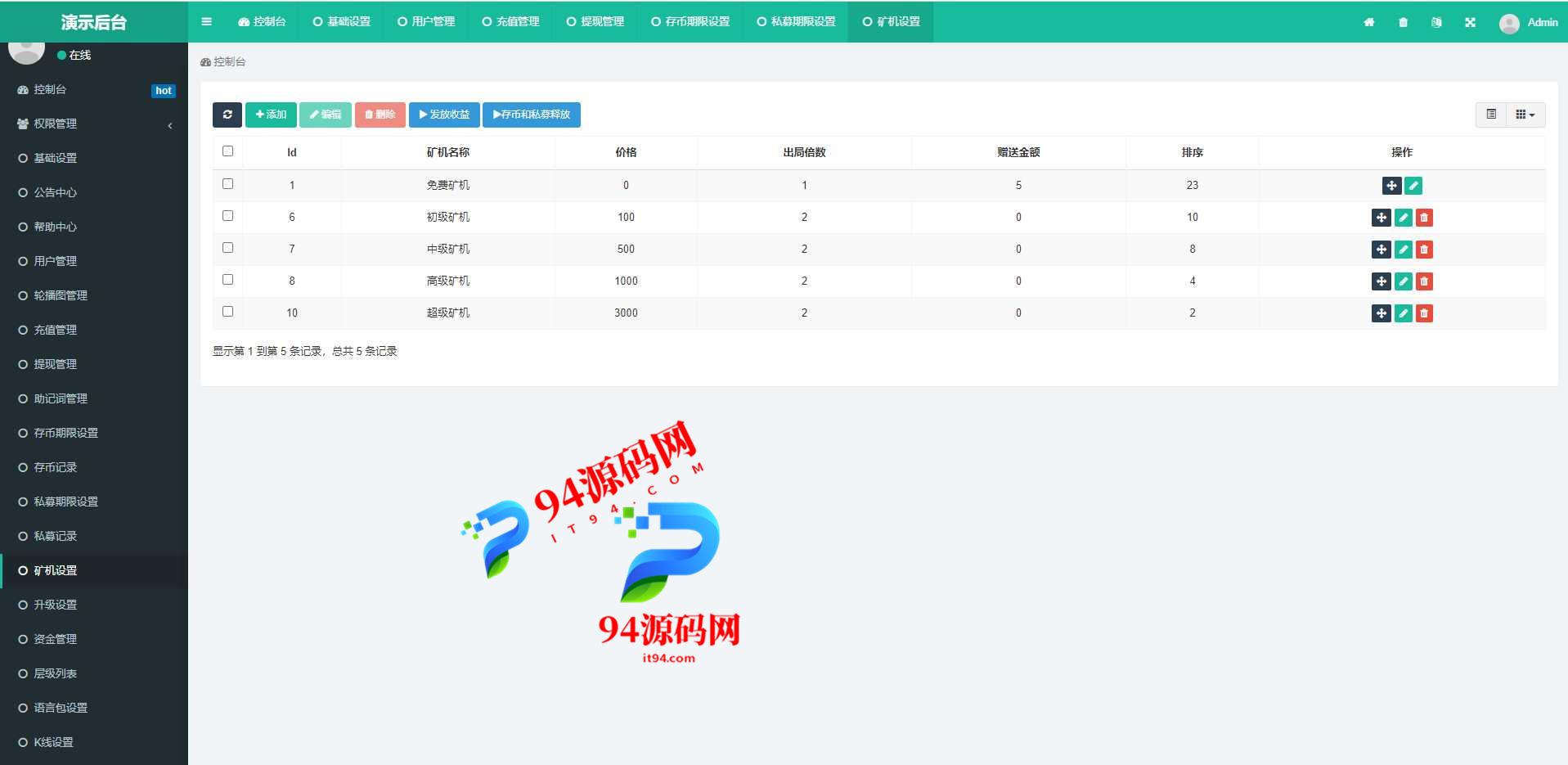Viewport: 1568px width, 765px height.
Task: Click the Admin avatar in top bar
Action: (x=1509, y=23)
